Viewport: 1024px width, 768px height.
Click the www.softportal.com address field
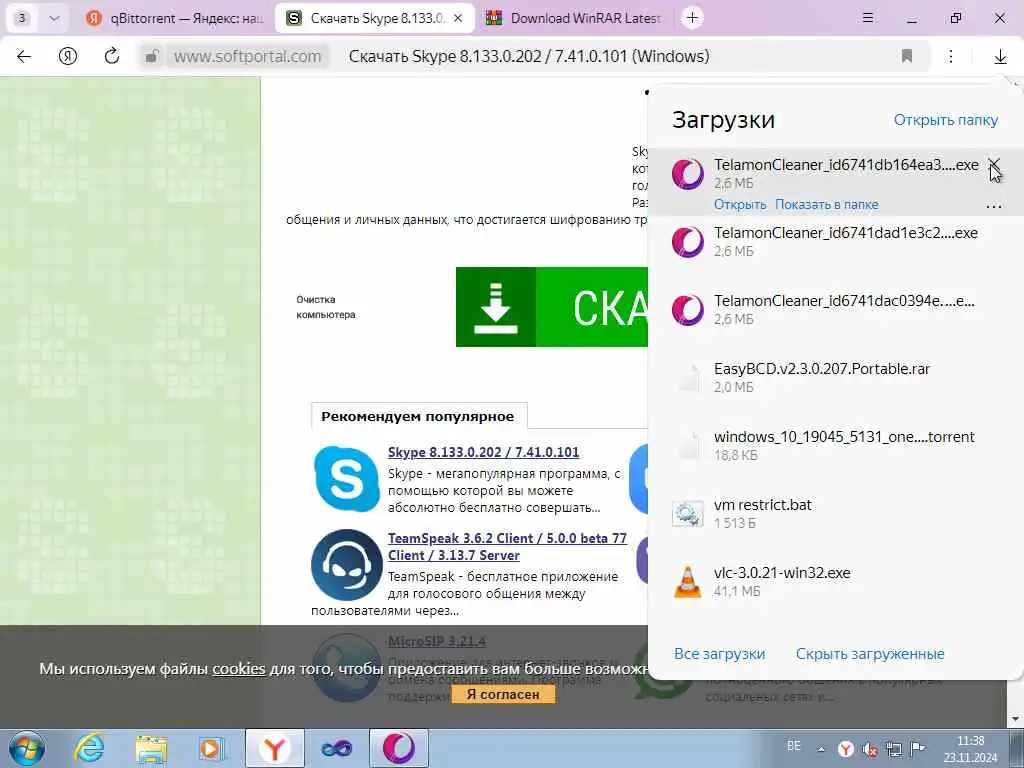[x=248, y=56]
